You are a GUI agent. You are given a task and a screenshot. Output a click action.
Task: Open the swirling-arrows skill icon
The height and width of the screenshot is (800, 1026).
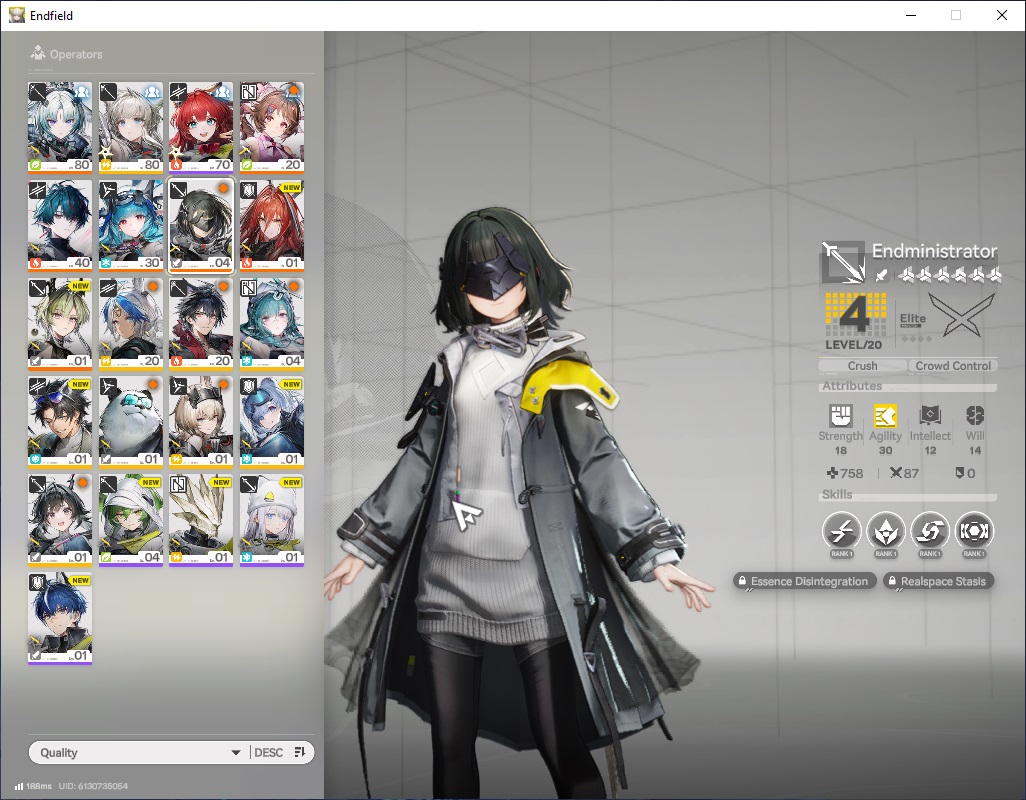tap(930, 530)
